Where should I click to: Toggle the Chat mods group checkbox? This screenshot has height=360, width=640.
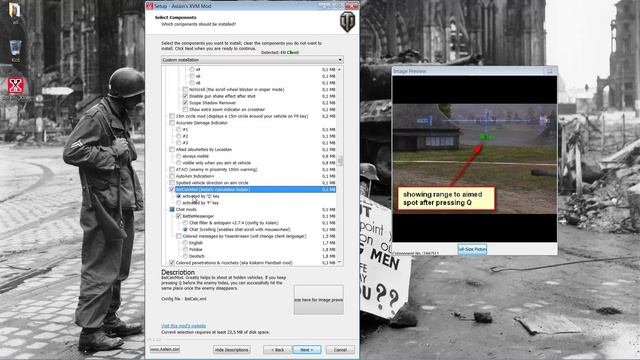pos(172,209)
